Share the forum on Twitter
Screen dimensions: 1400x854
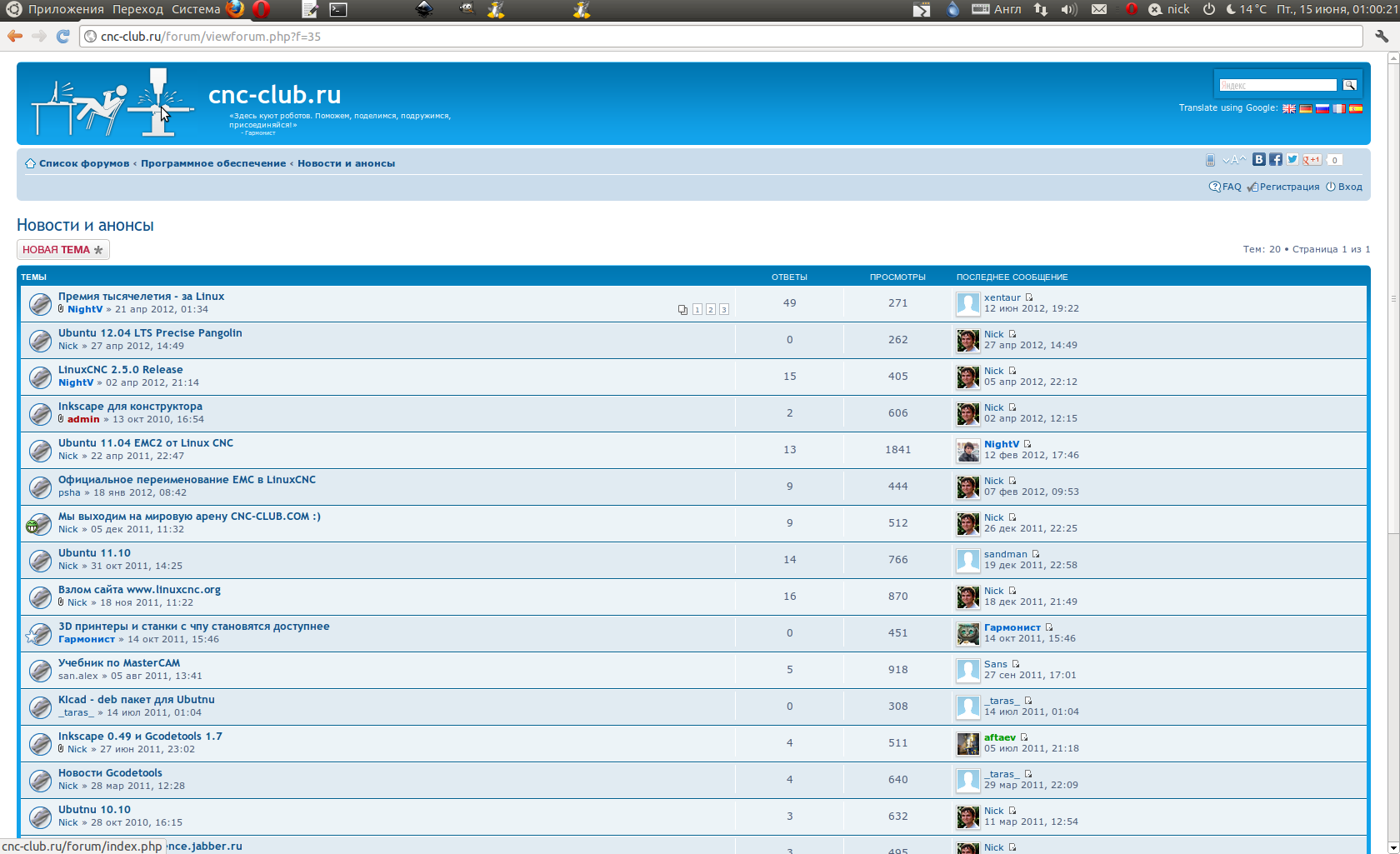click(x=1292, y=159)
